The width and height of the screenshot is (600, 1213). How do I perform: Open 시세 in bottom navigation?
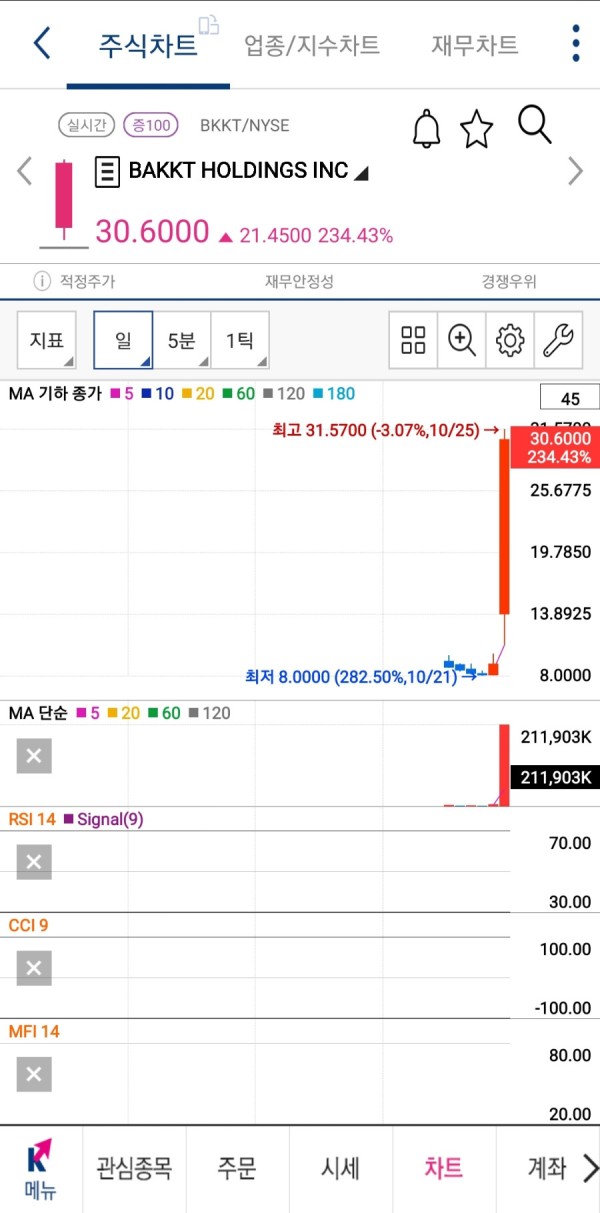(341, 1168)
